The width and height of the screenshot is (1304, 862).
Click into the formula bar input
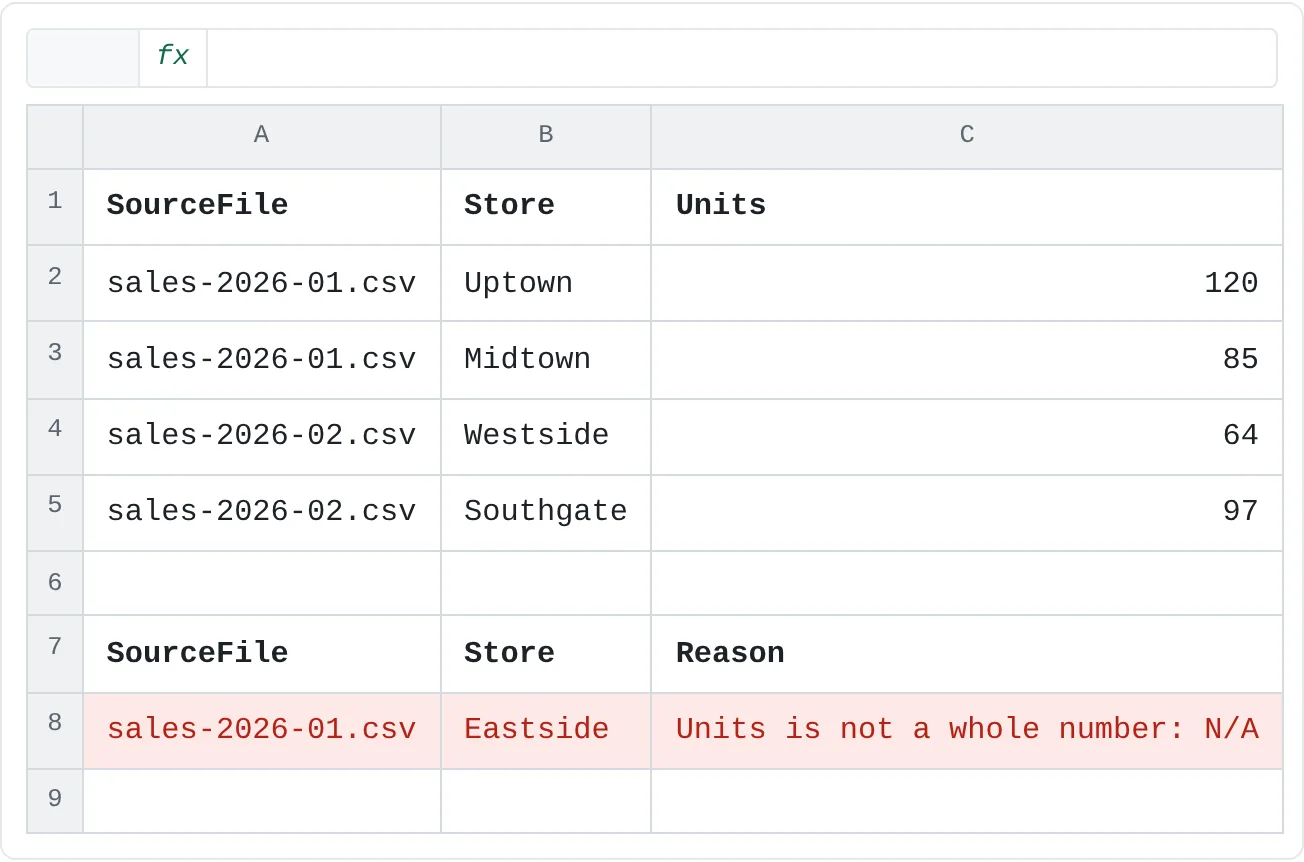(x=741, y=57)
